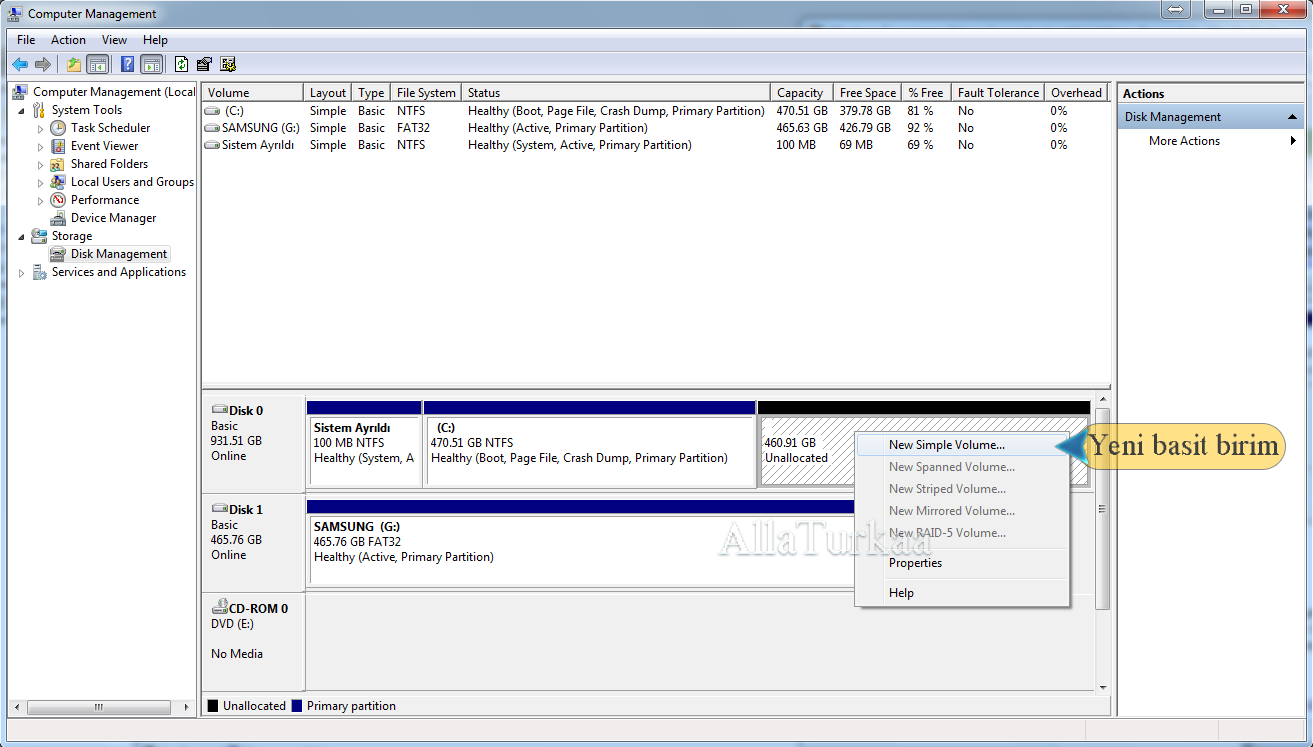
Task: Sort by the Volume column header
Action: coord(253,93)
